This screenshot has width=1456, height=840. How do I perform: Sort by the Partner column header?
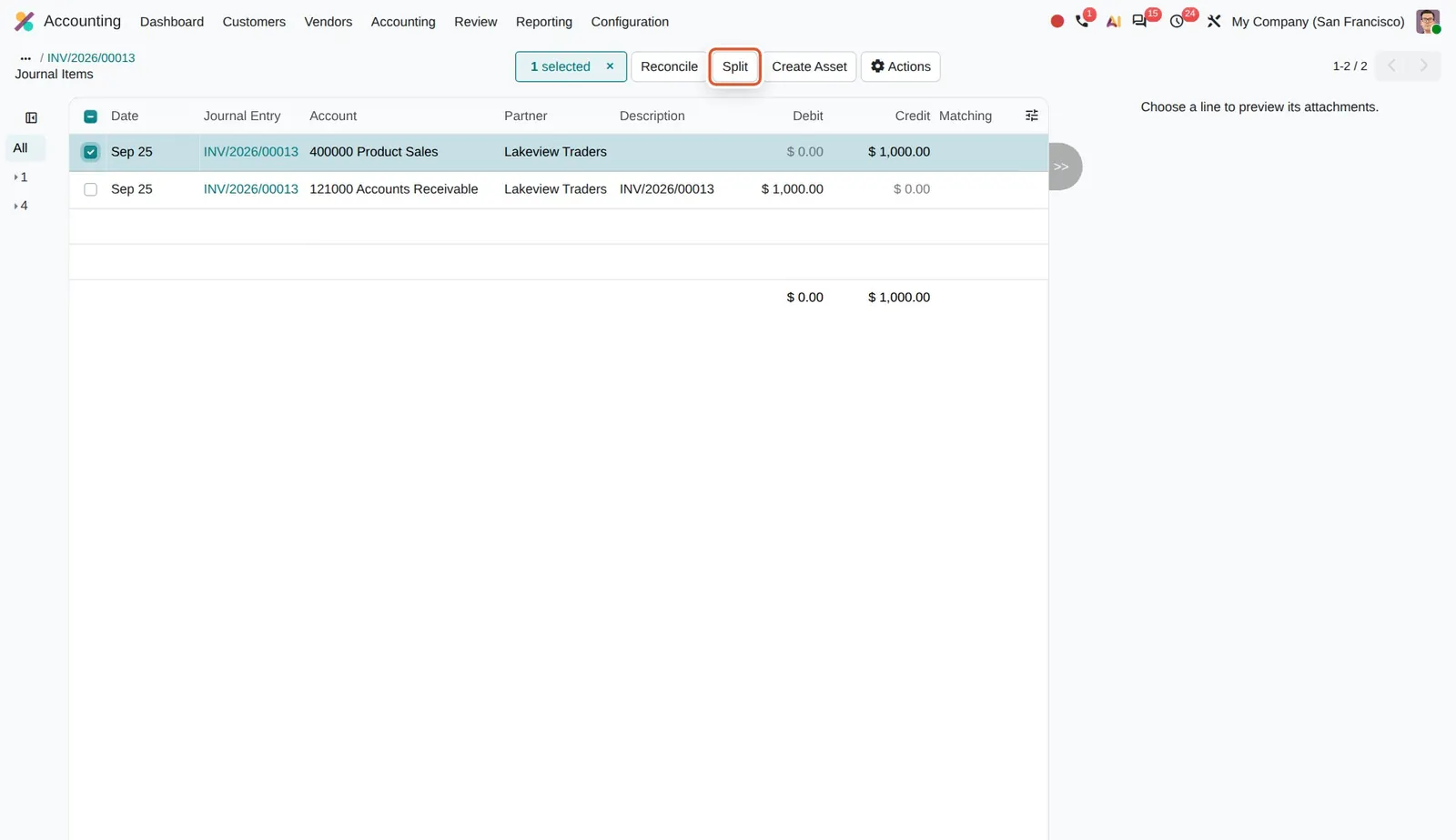click(526, 116)
